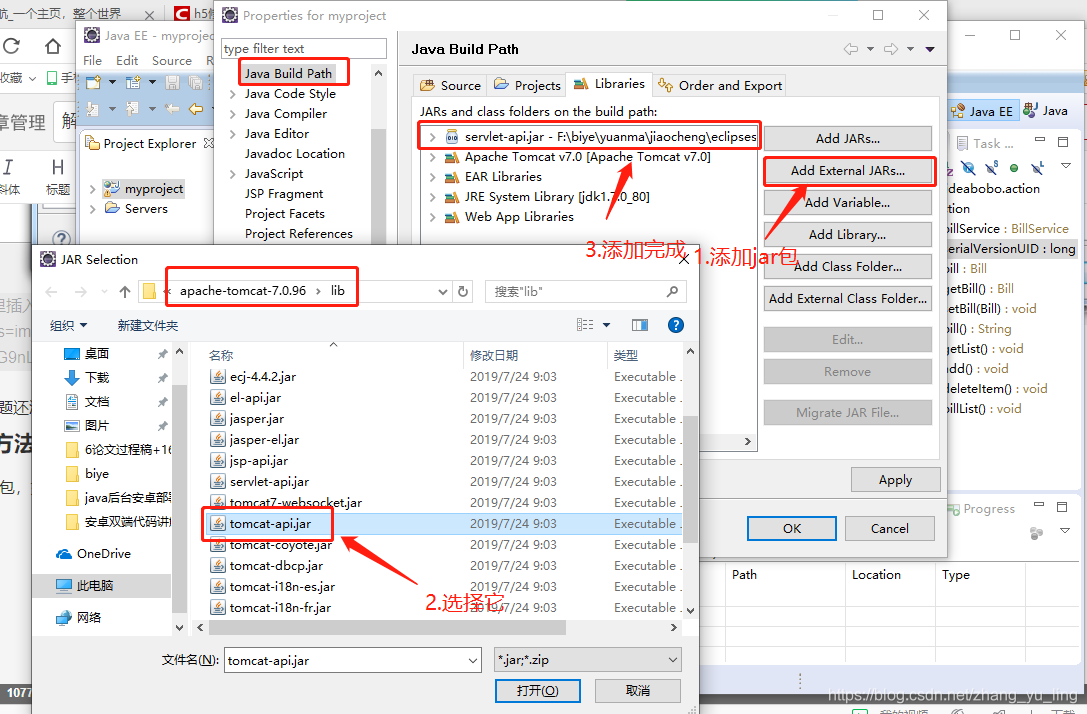Image resolution: width=1087 pixels, height=714 pixels.
Task: Expand EAR Libraries entry
Action: coord(433,177)
